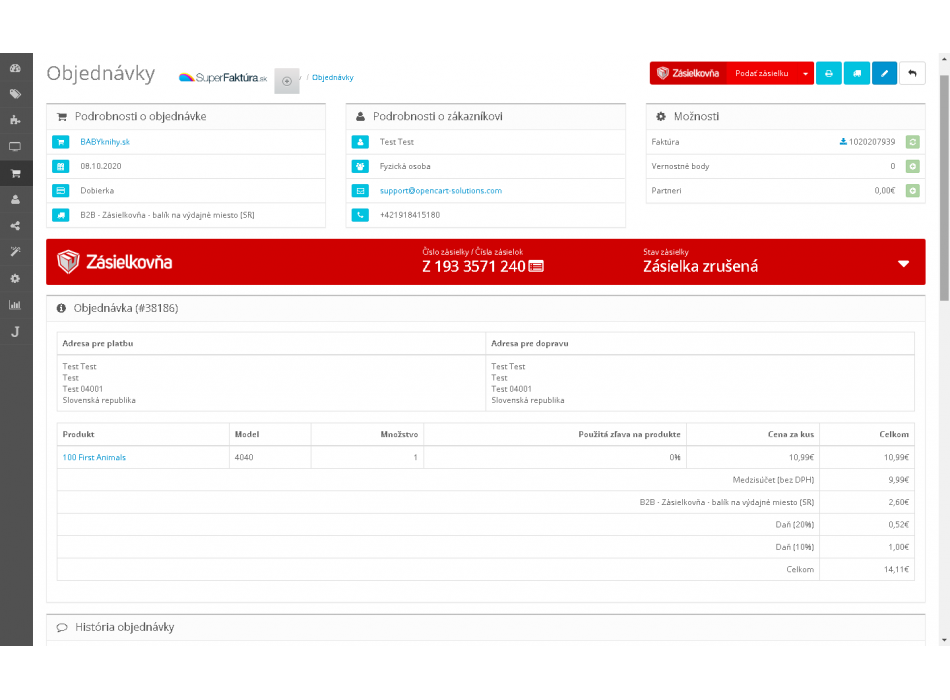This screenshot has width=950, height=700.
Task: Click the scrollbar down arrow
Action: 944,640
